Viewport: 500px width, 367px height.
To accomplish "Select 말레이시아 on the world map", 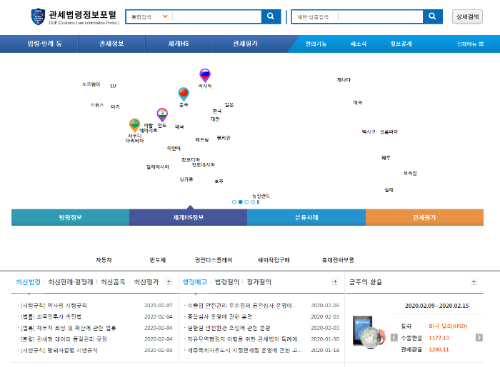I will point(158,167).
